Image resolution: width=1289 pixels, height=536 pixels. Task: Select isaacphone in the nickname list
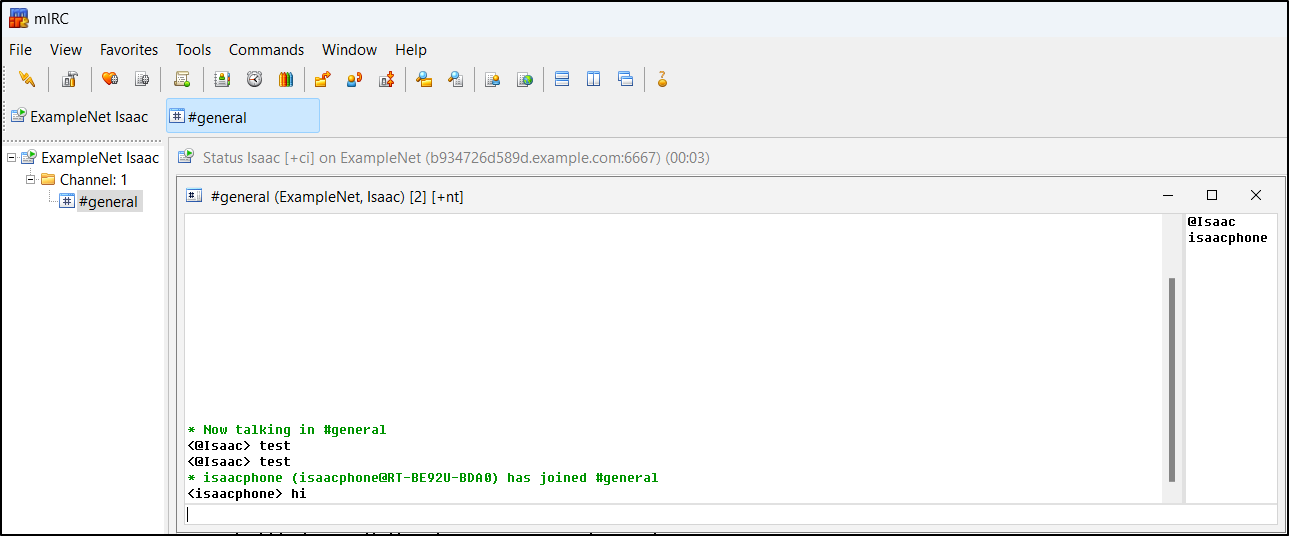pyautogui.click(x=1227, y=238)
